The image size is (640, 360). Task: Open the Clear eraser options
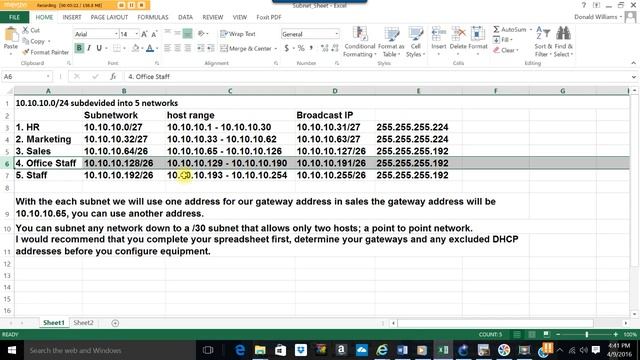point(505,50)
